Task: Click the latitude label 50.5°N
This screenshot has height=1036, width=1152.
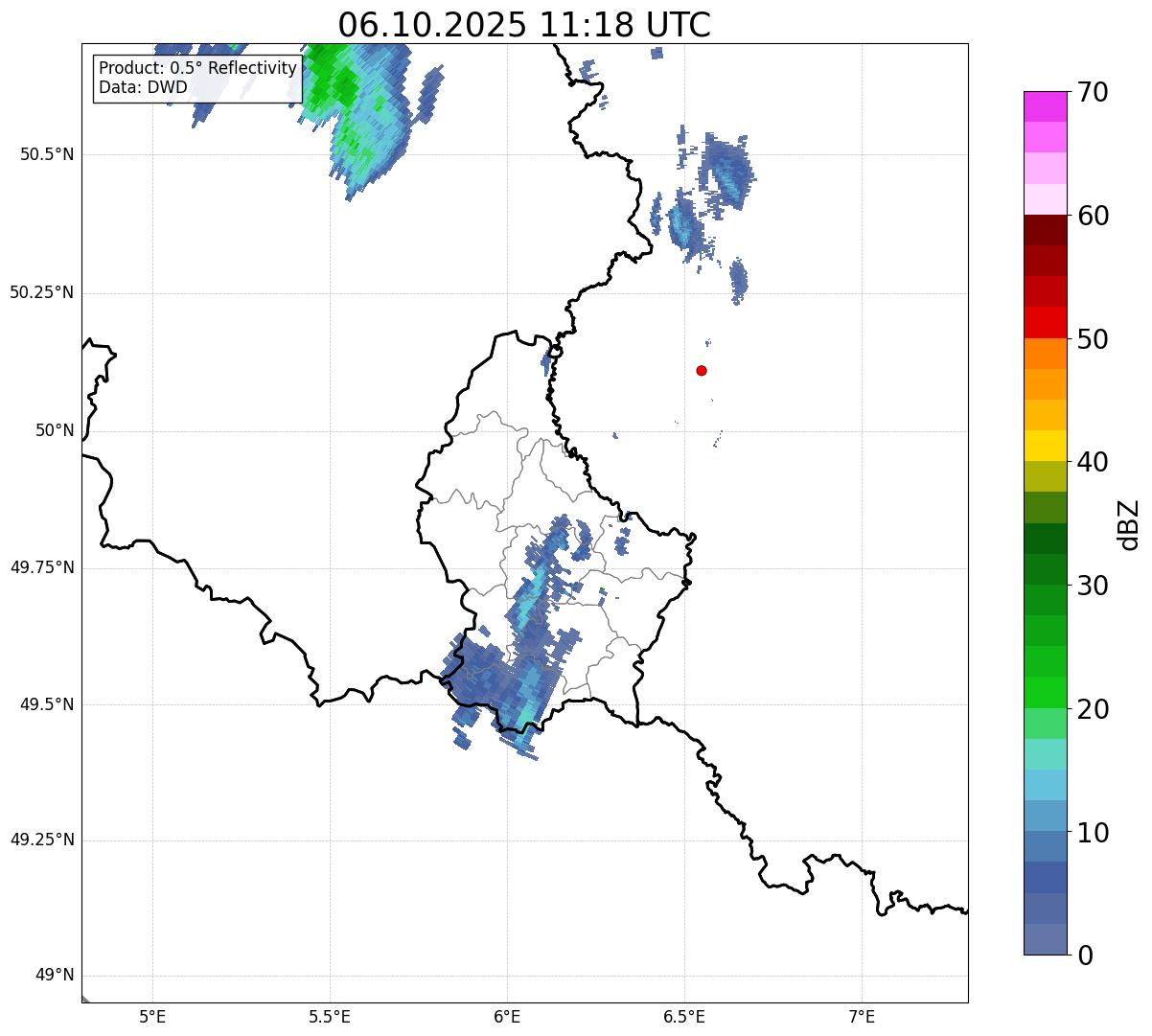Action: [47, 155]
